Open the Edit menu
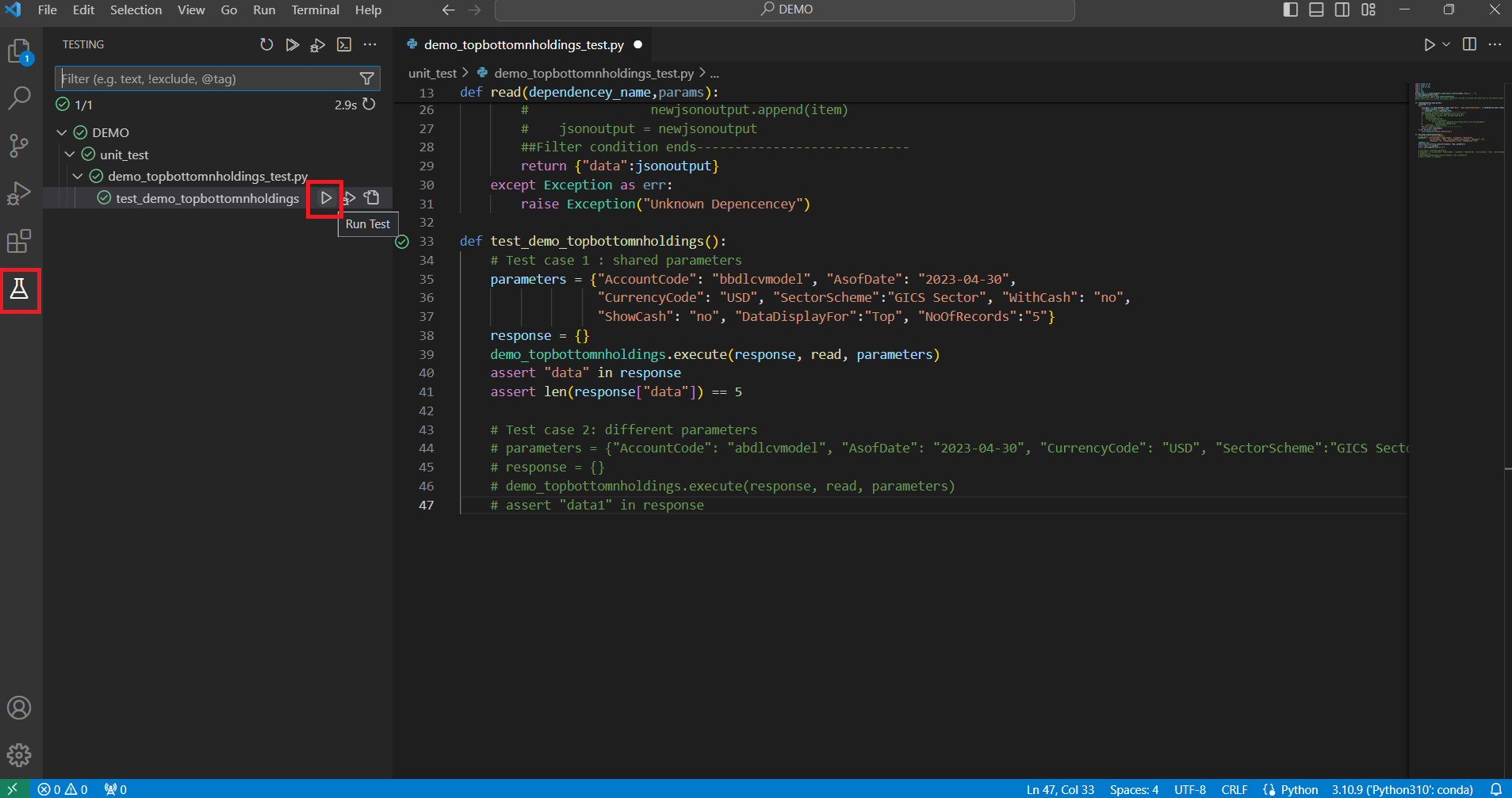The image size is (1512, 798). [x=83, y=10]
